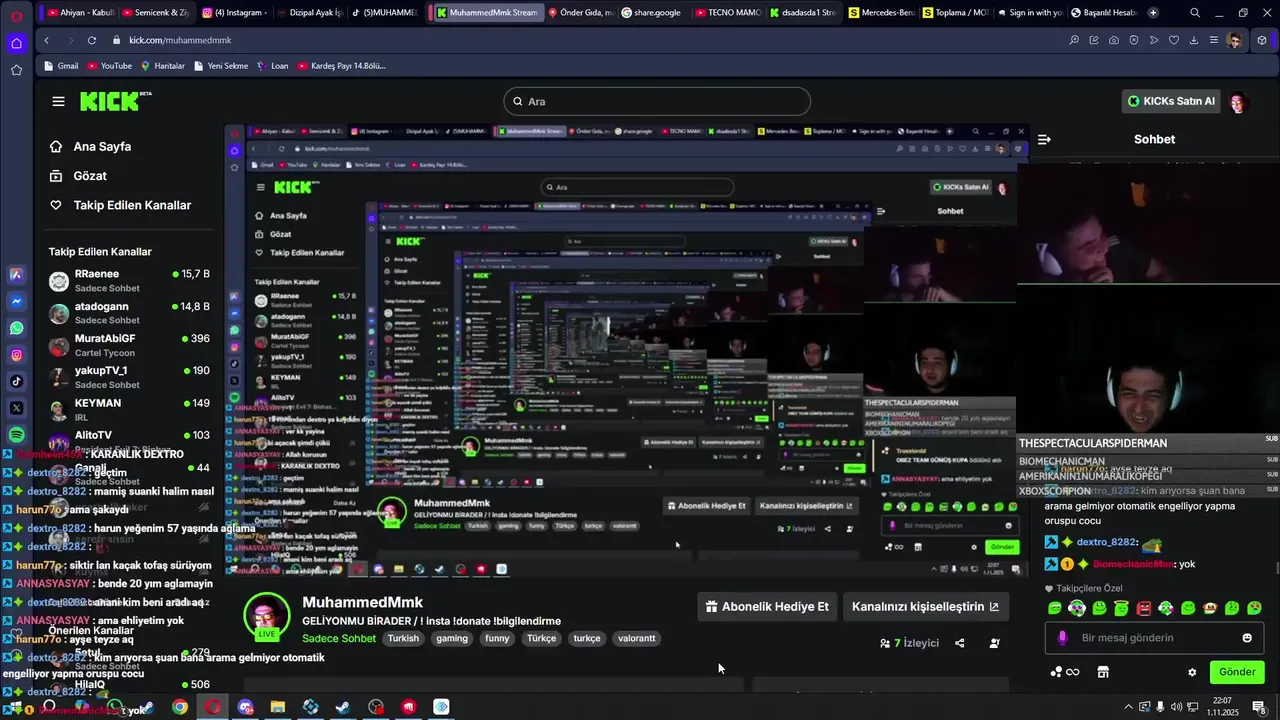Screen dimensions: 1280x720
Task: Reload the page
Action: coord(91,40)
